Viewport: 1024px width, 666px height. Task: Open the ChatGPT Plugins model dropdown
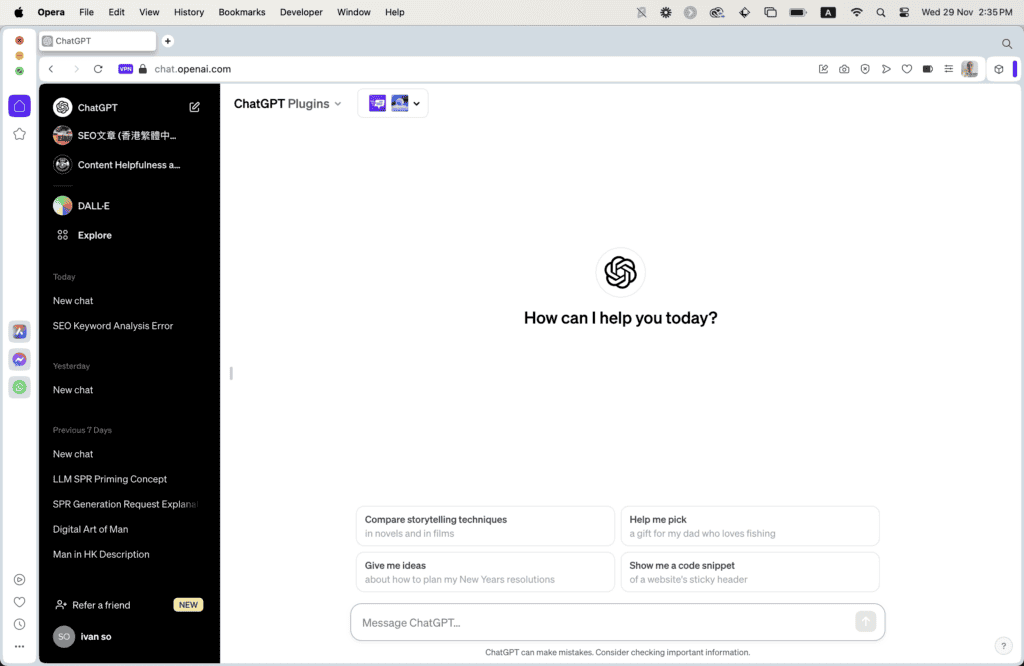click(288, 103)
